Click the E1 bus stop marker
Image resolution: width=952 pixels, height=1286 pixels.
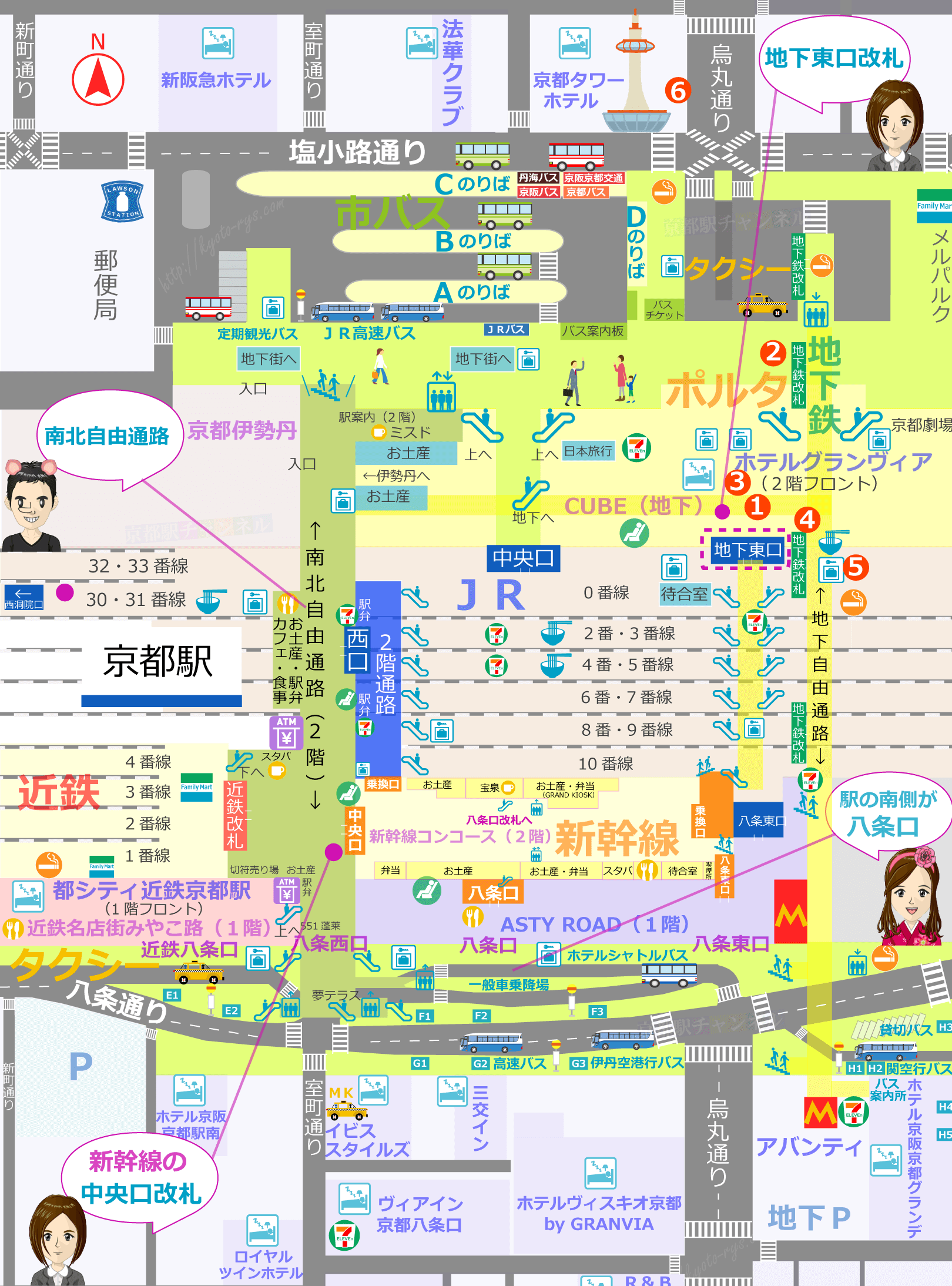172,995
